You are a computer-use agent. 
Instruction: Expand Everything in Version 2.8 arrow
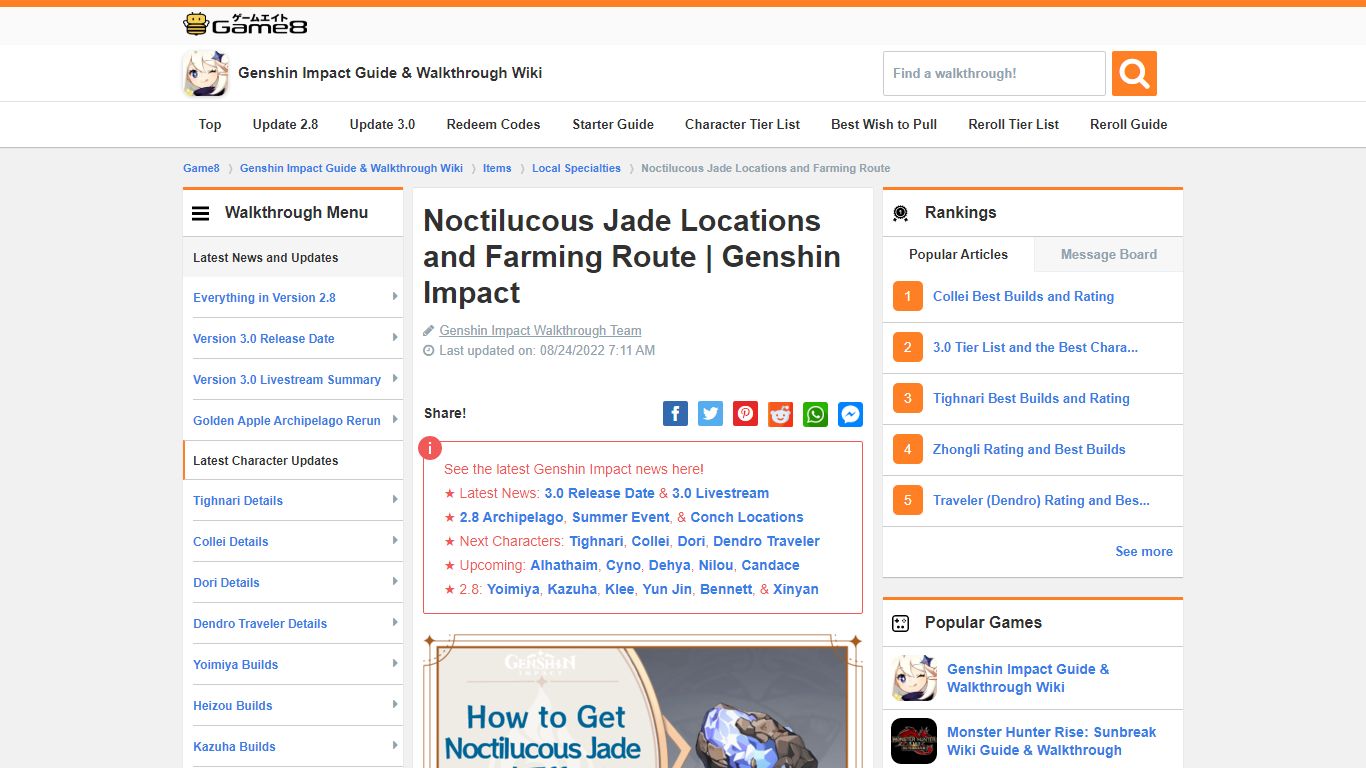point(395,297)
